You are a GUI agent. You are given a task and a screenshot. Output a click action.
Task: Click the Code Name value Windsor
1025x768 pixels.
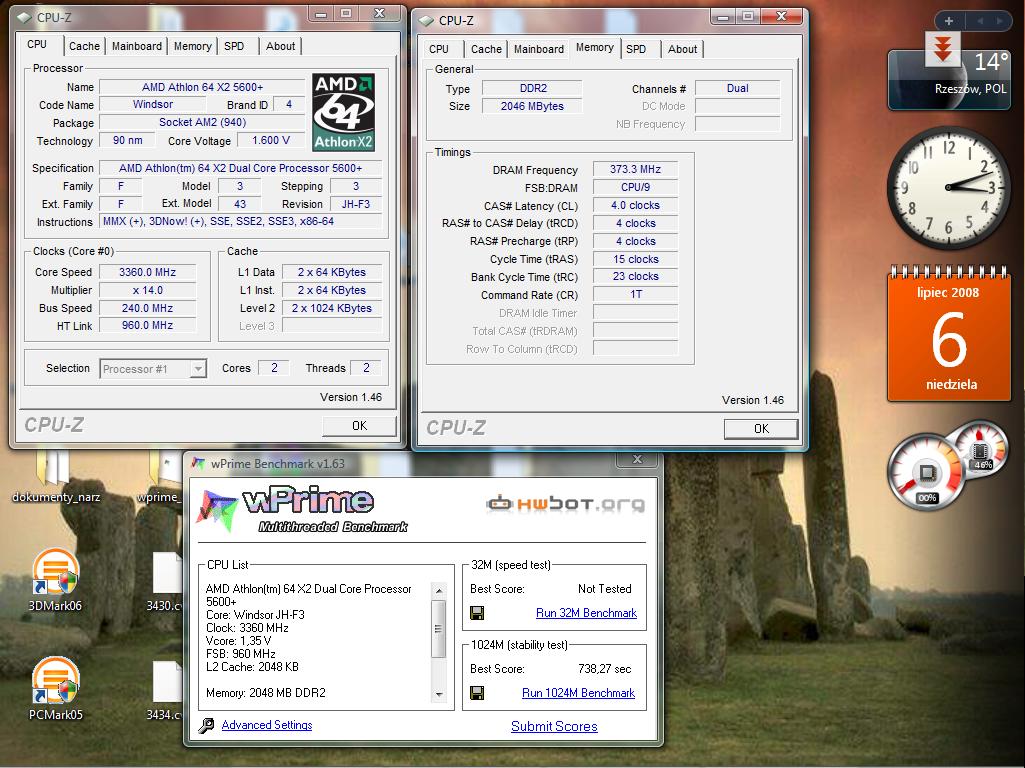tap(153, 105)
